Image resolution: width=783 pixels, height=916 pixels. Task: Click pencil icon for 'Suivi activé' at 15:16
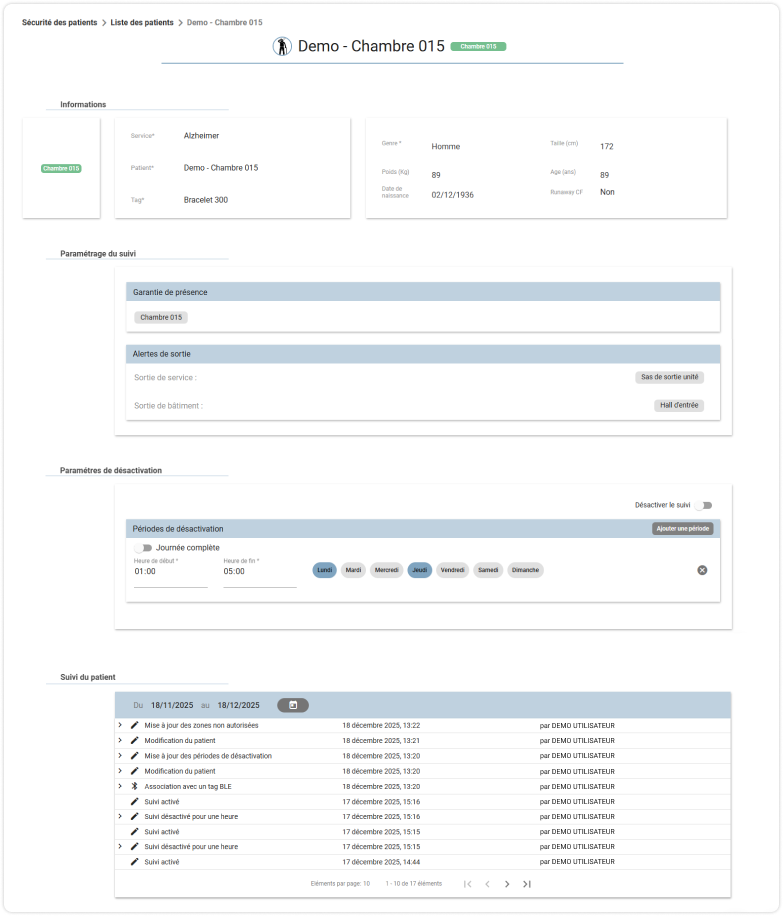tap(134, 802)
